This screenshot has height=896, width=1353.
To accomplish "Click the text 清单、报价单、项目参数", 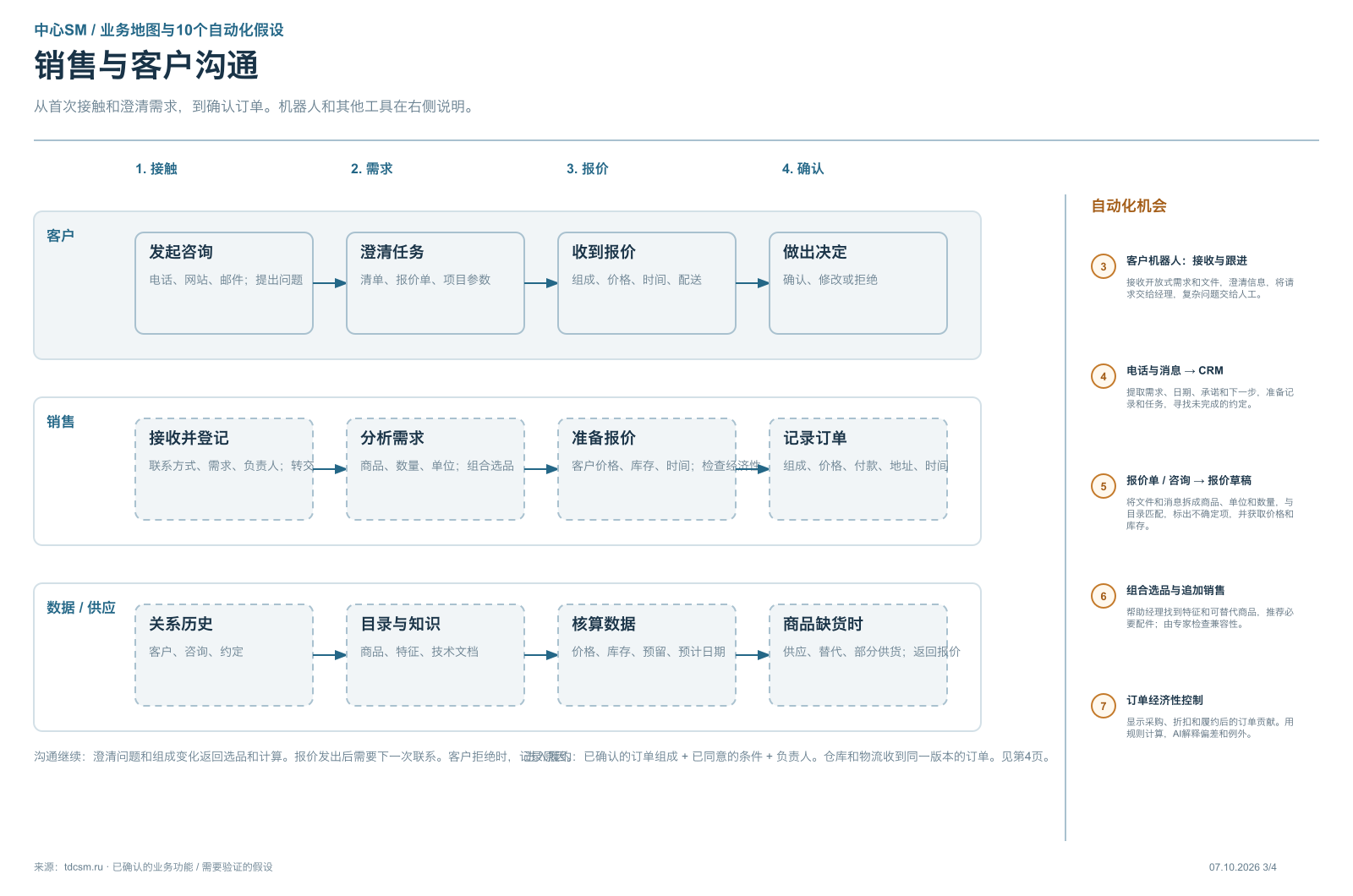I will click(x=425, y=280).
